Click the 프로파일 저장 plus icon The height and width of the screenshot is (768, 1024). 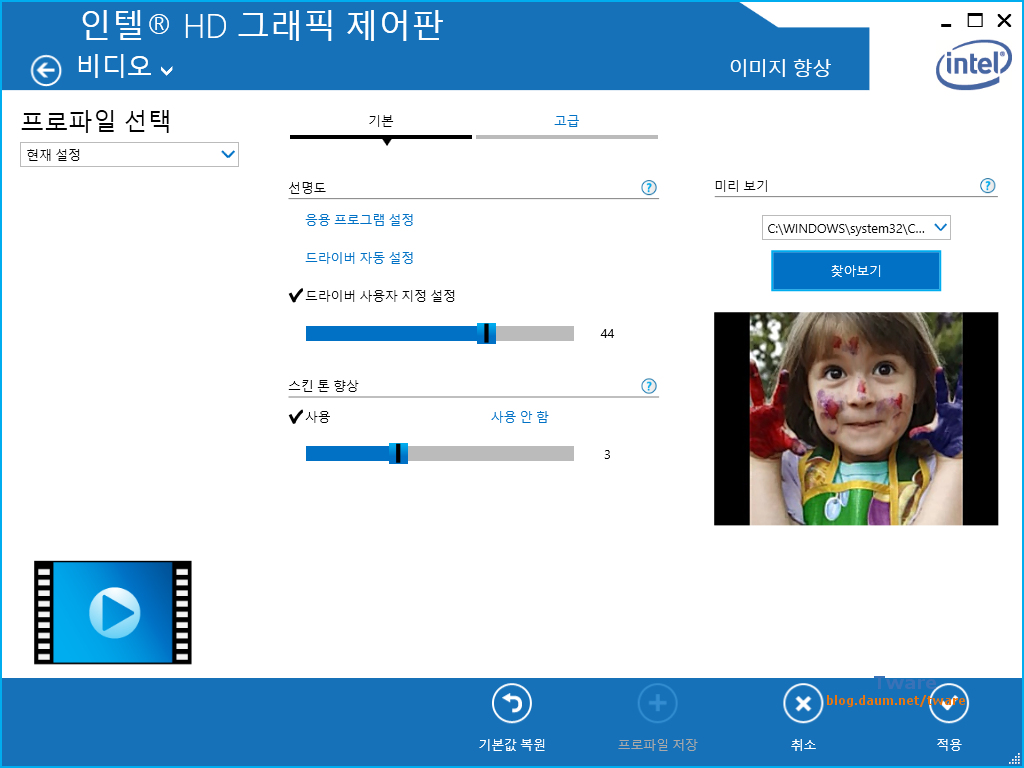(x=657, y=704)
